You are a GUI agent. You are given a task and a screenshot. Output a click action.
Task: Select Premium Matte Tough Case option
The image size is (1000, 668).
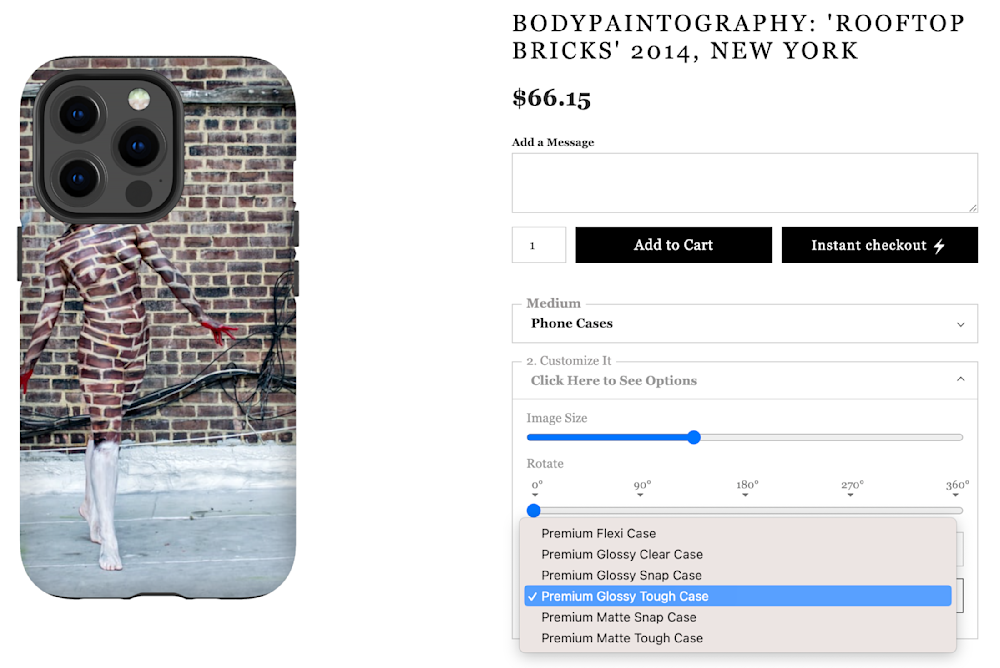tap(622, 639)
